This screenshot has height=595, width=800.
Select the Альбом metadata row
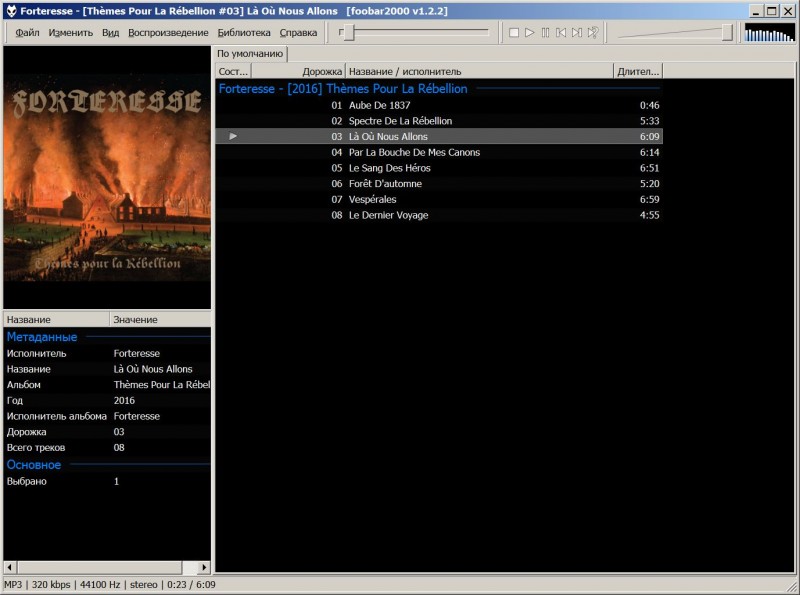(107, 385)
